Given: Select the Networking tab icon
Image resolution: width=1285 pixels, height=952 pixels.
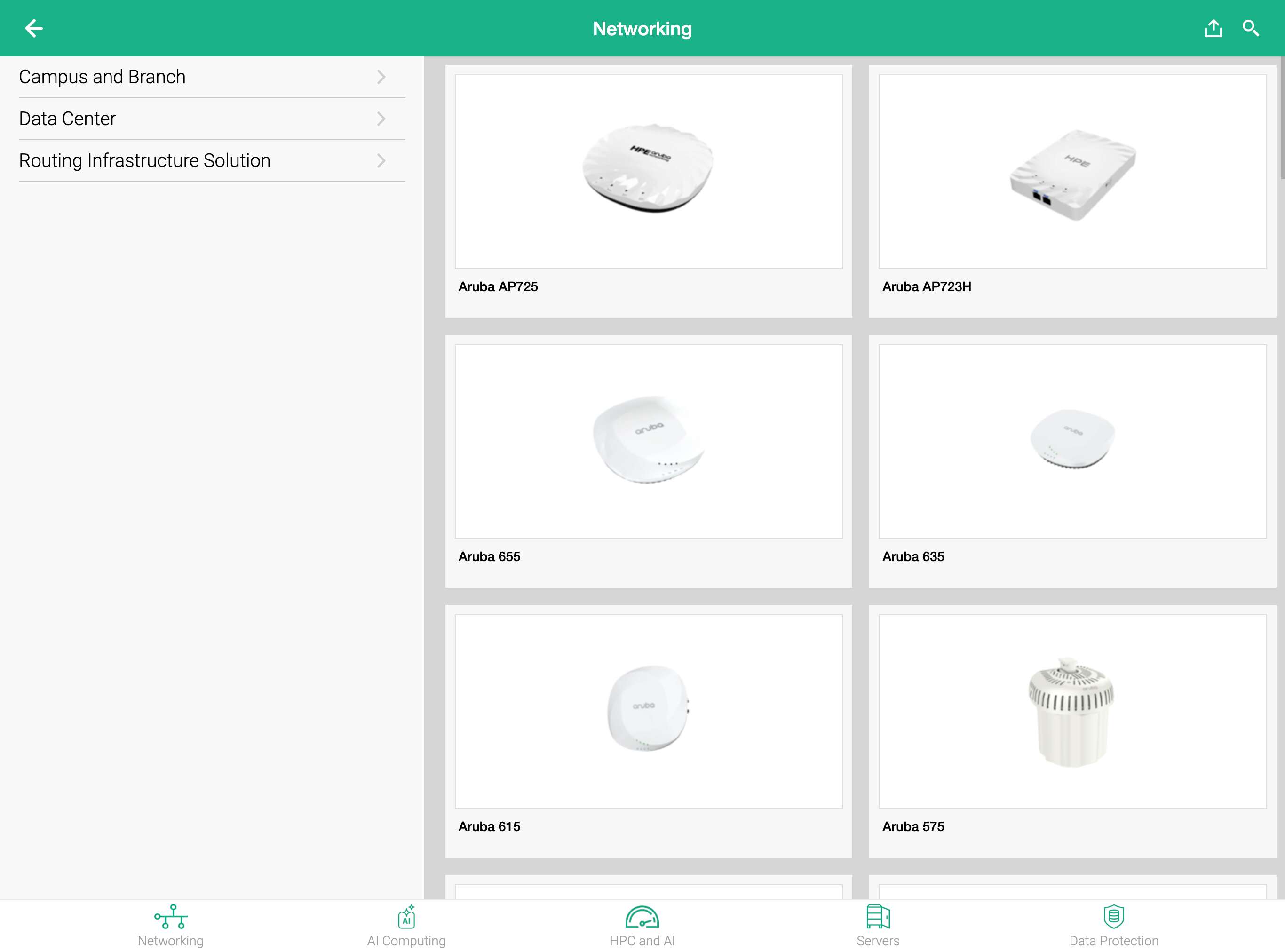Looking at the screenshot, I should pos(171,916).
